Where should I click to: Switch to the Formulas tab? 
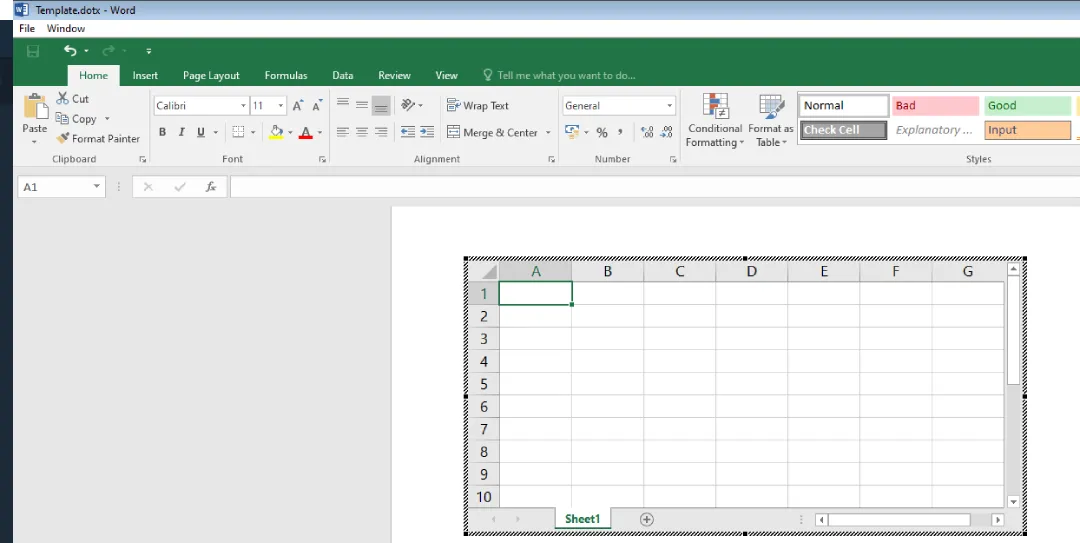click(286, 75)
